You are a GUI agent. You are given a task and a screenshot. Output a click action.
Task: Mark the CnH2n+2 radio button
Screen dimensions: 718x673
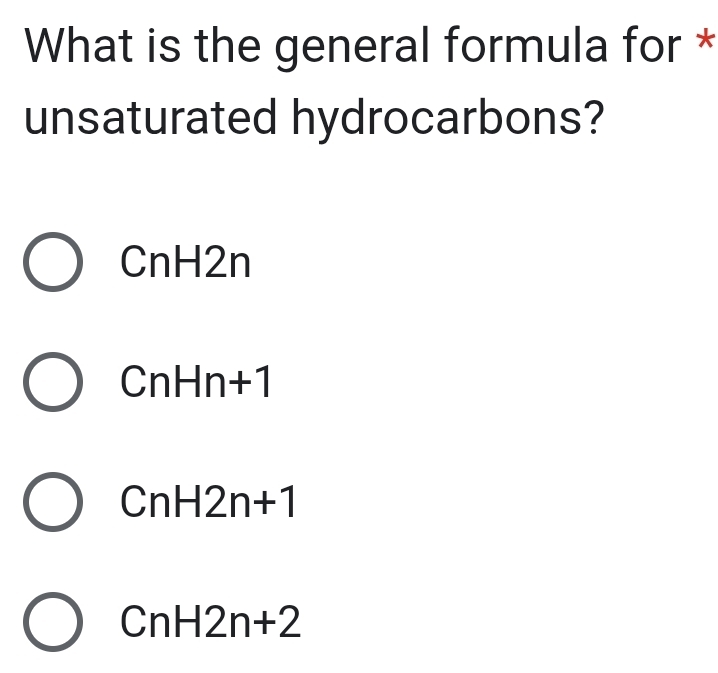pos(52,623)
